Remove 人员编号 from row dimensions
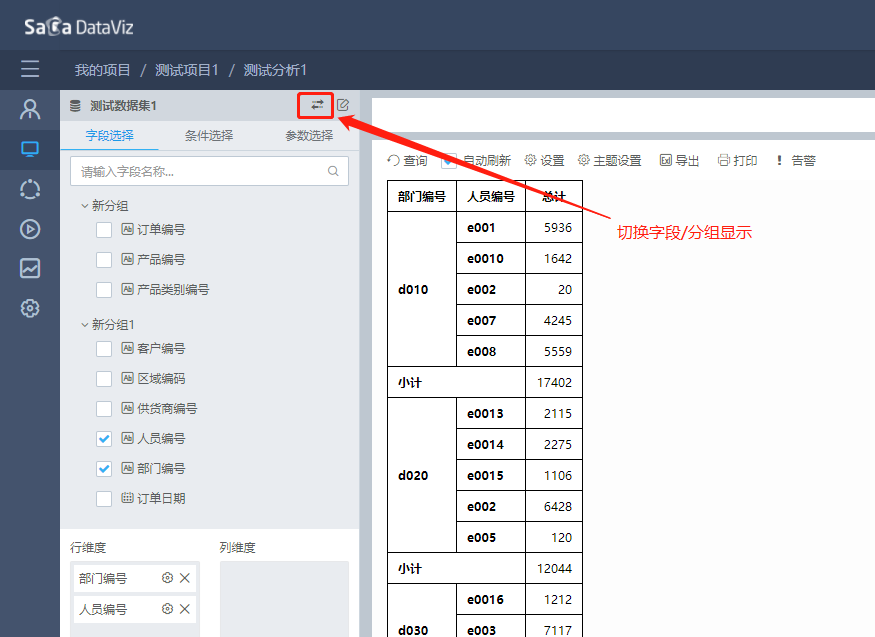 185,609
